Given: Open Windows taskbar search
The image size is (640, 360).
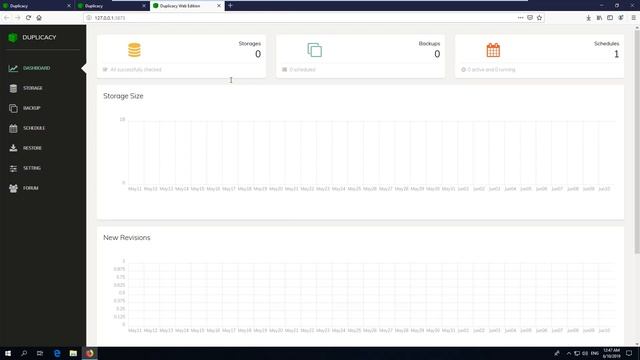Looking at the screenshot, I should coord(24,353).
